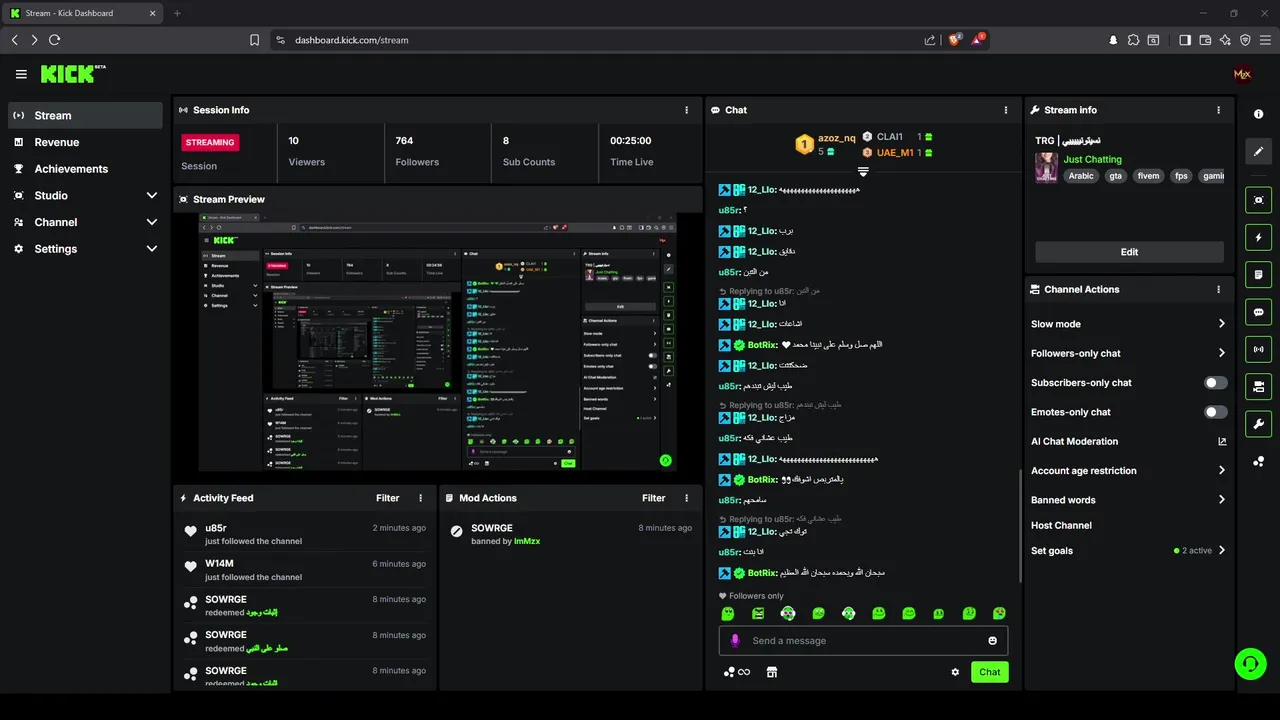Screen dimensions: 1280x720
Task: Go to Achievements in sidebar
Action: pos(85,169)
